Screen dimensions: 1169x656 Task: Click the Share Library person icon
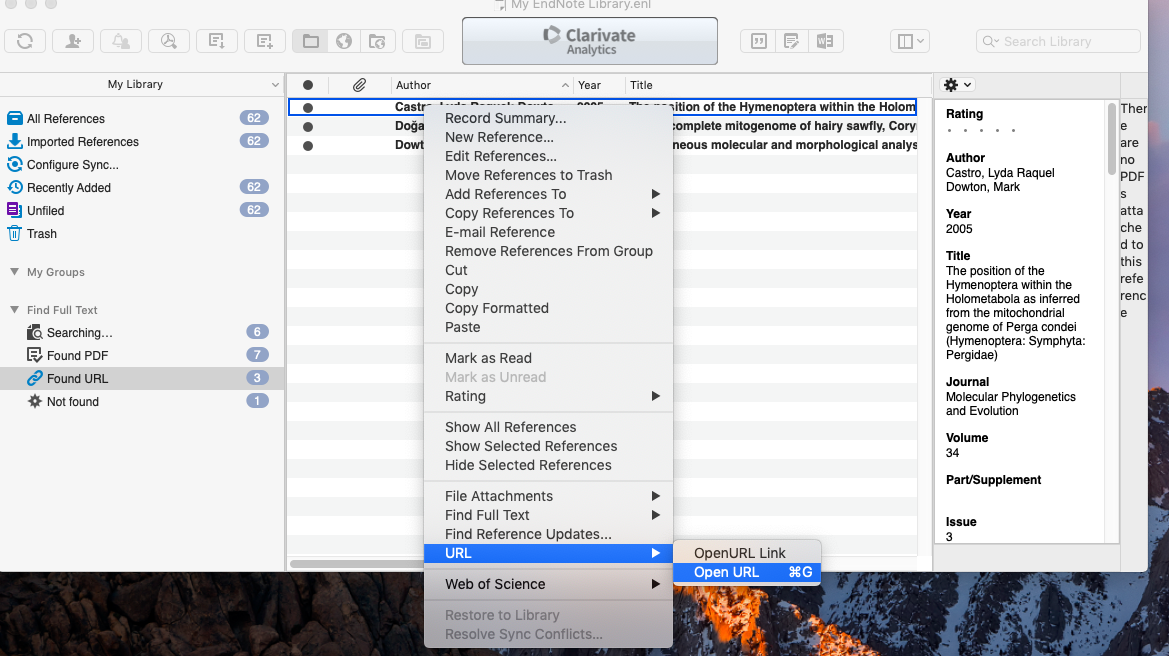point(72,41)
